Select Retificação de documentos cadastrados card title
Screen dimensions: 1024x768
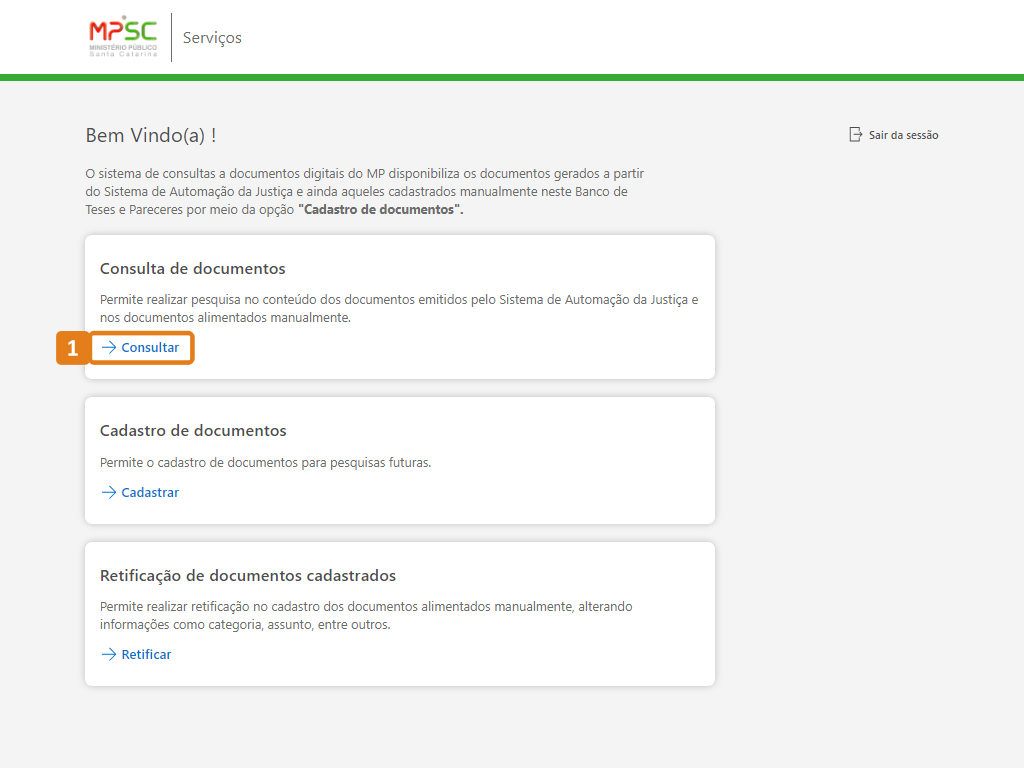pyautogui.click(x=248, y=576)
